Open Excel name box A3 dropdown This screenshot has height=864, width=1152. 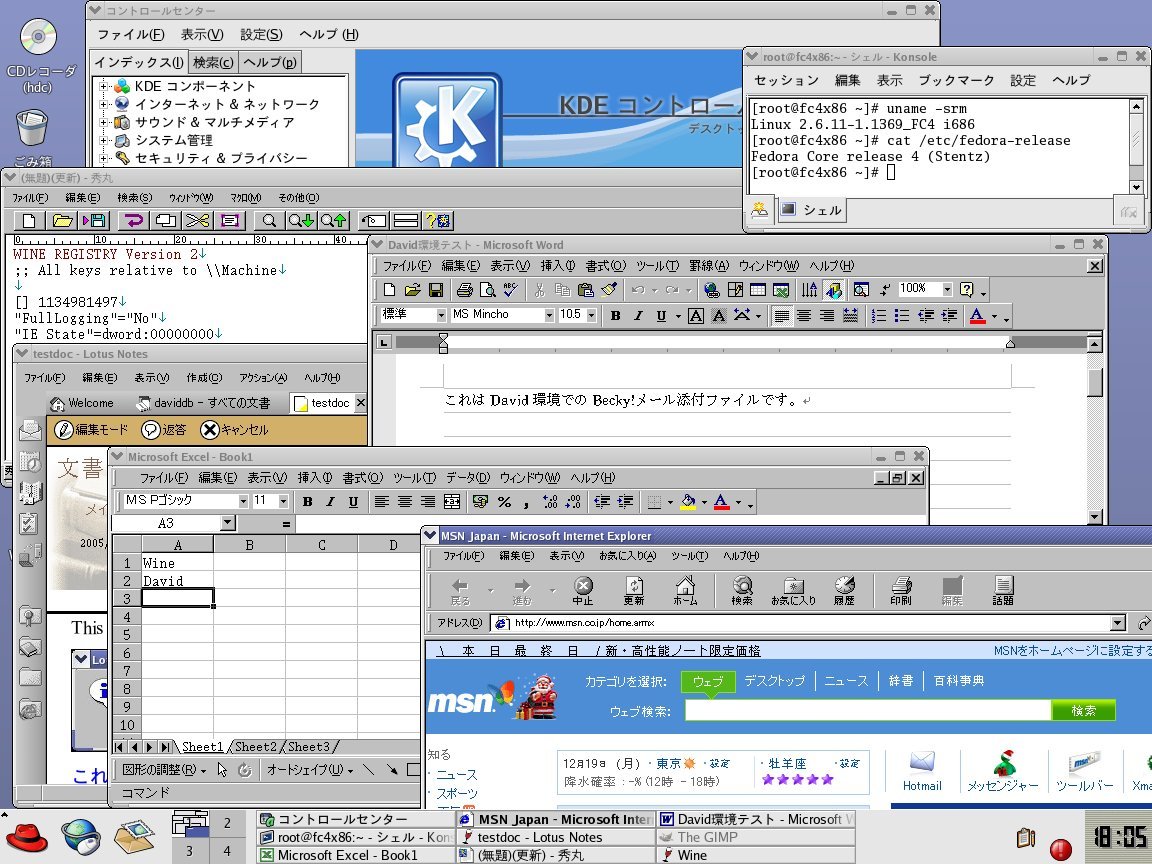click(228, 523)
